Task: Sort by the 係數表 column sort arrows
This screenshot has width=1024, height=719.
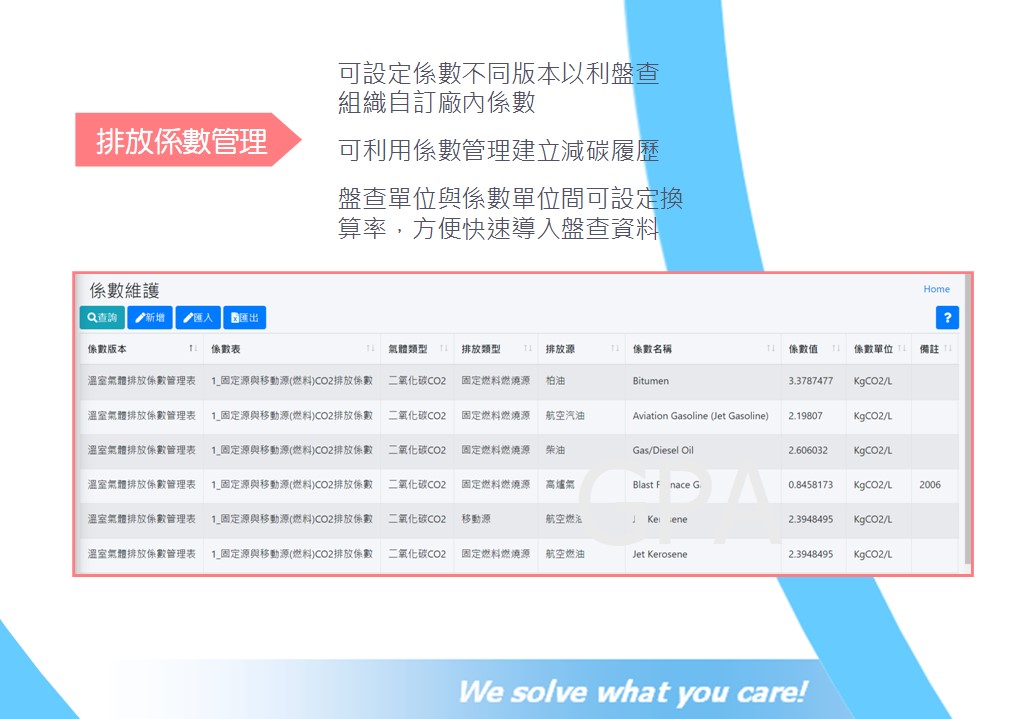Action: click(370, 349)
